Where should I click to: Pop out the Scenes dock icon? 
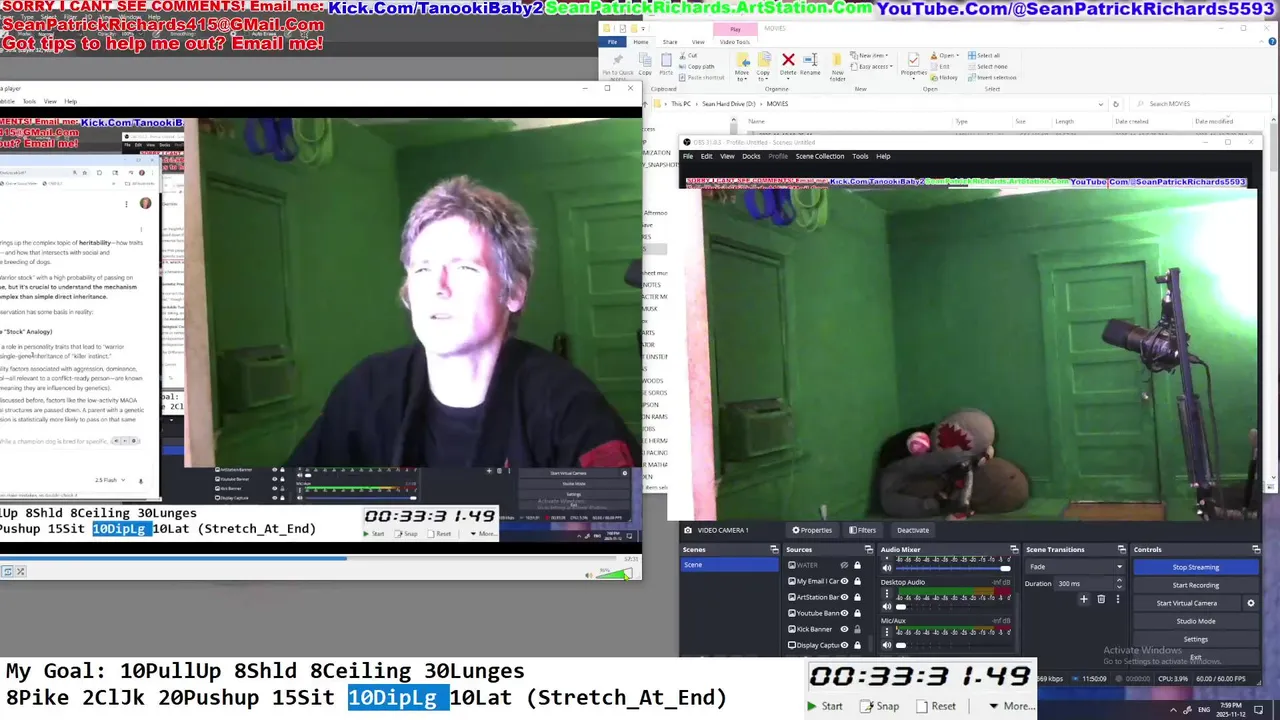774,550
